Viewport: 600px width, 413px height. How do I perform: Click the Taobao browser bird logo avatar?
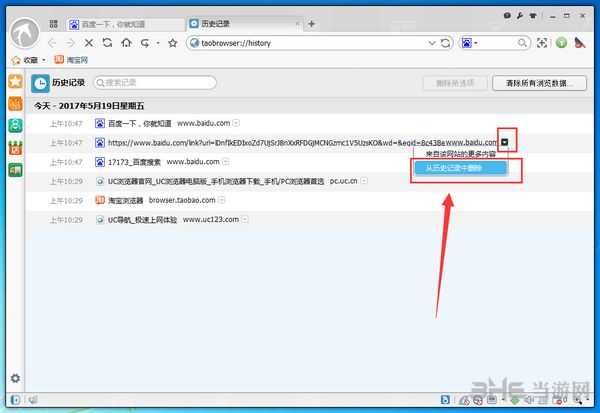(25, 34)
